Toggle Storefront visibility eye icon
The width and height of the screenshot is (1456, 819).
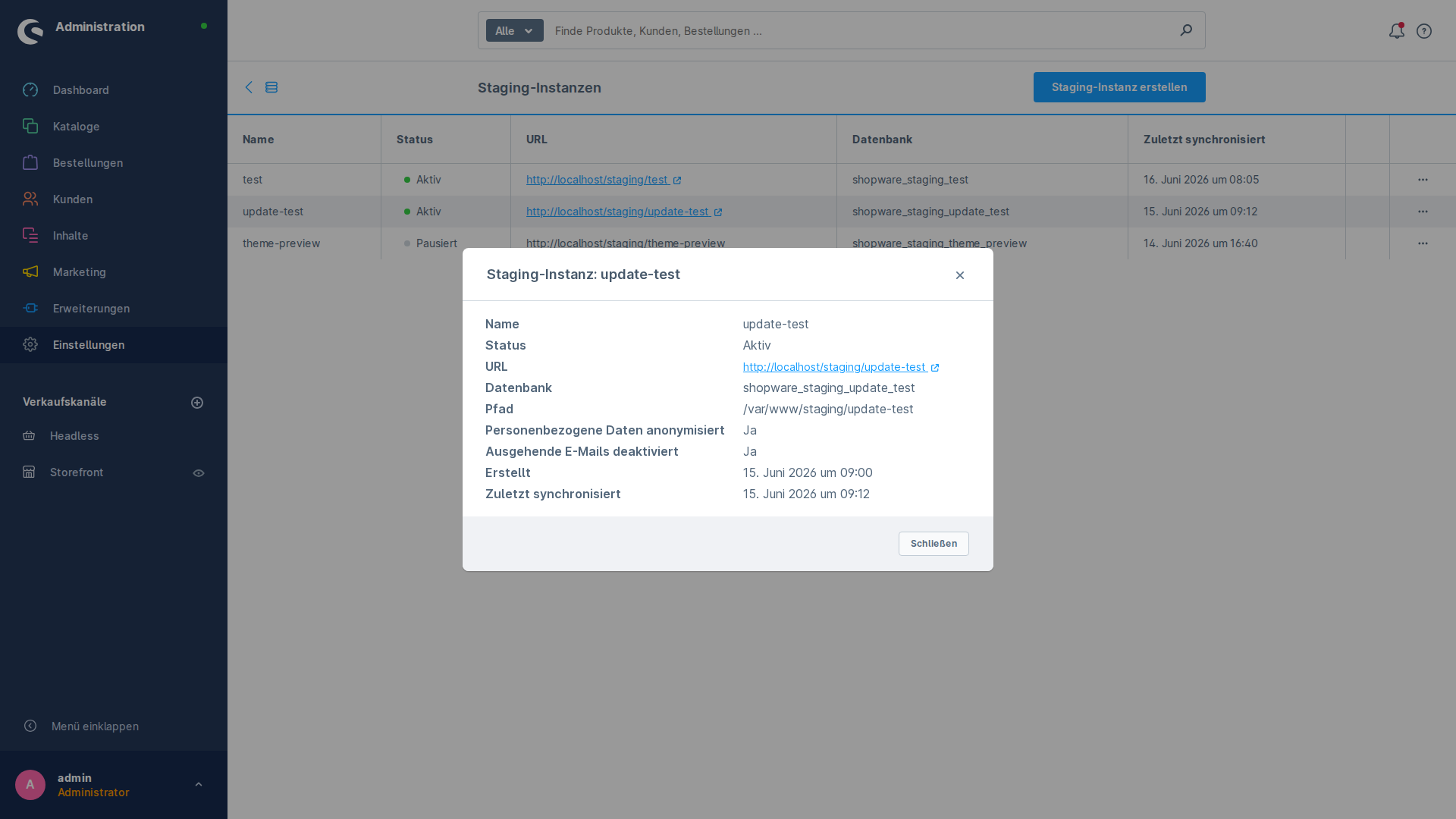pyautogui.click(x=199, y=473)
